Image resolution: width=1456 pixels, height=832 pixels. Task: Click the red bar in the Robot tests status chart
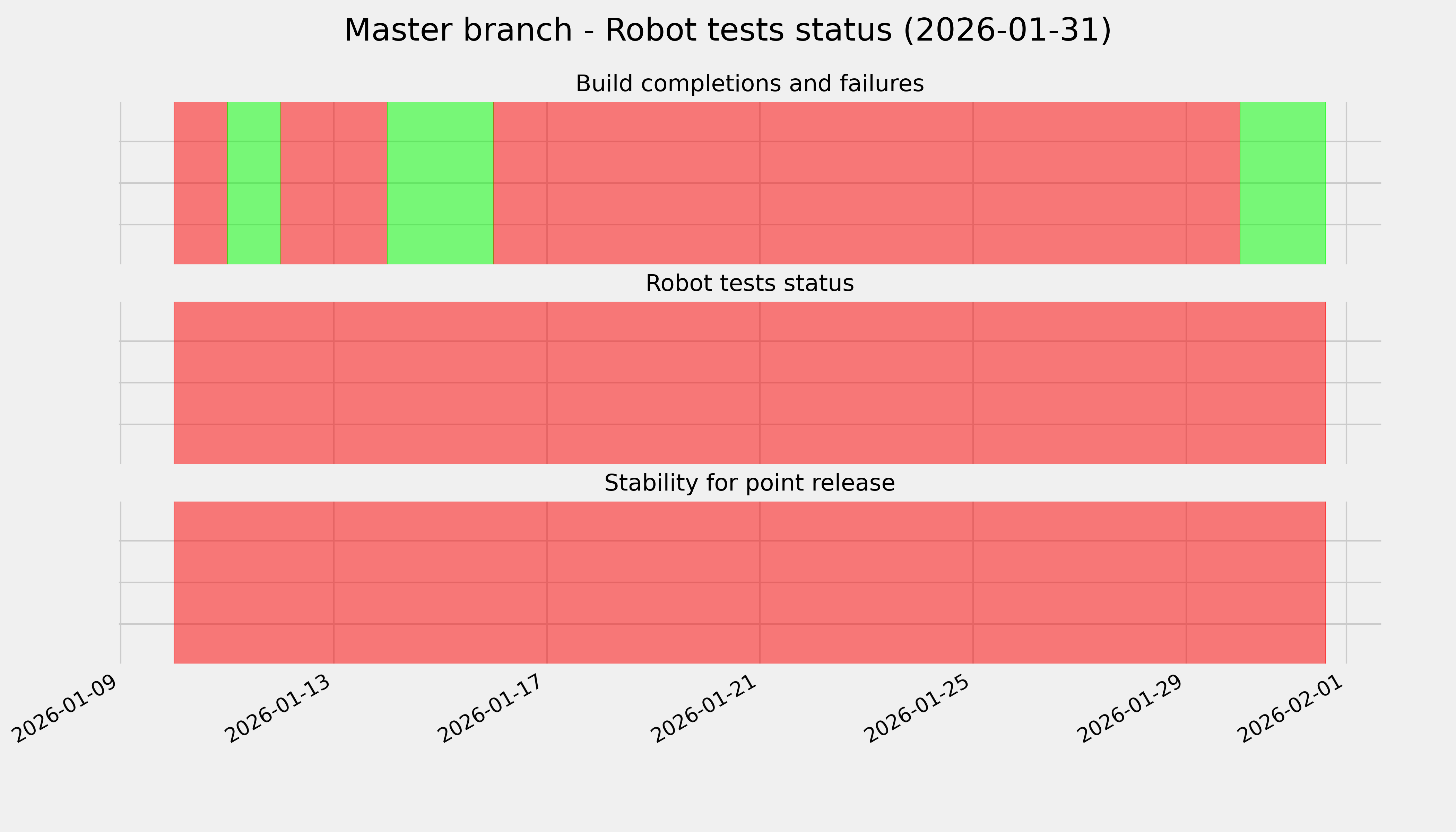coord(749,383)
